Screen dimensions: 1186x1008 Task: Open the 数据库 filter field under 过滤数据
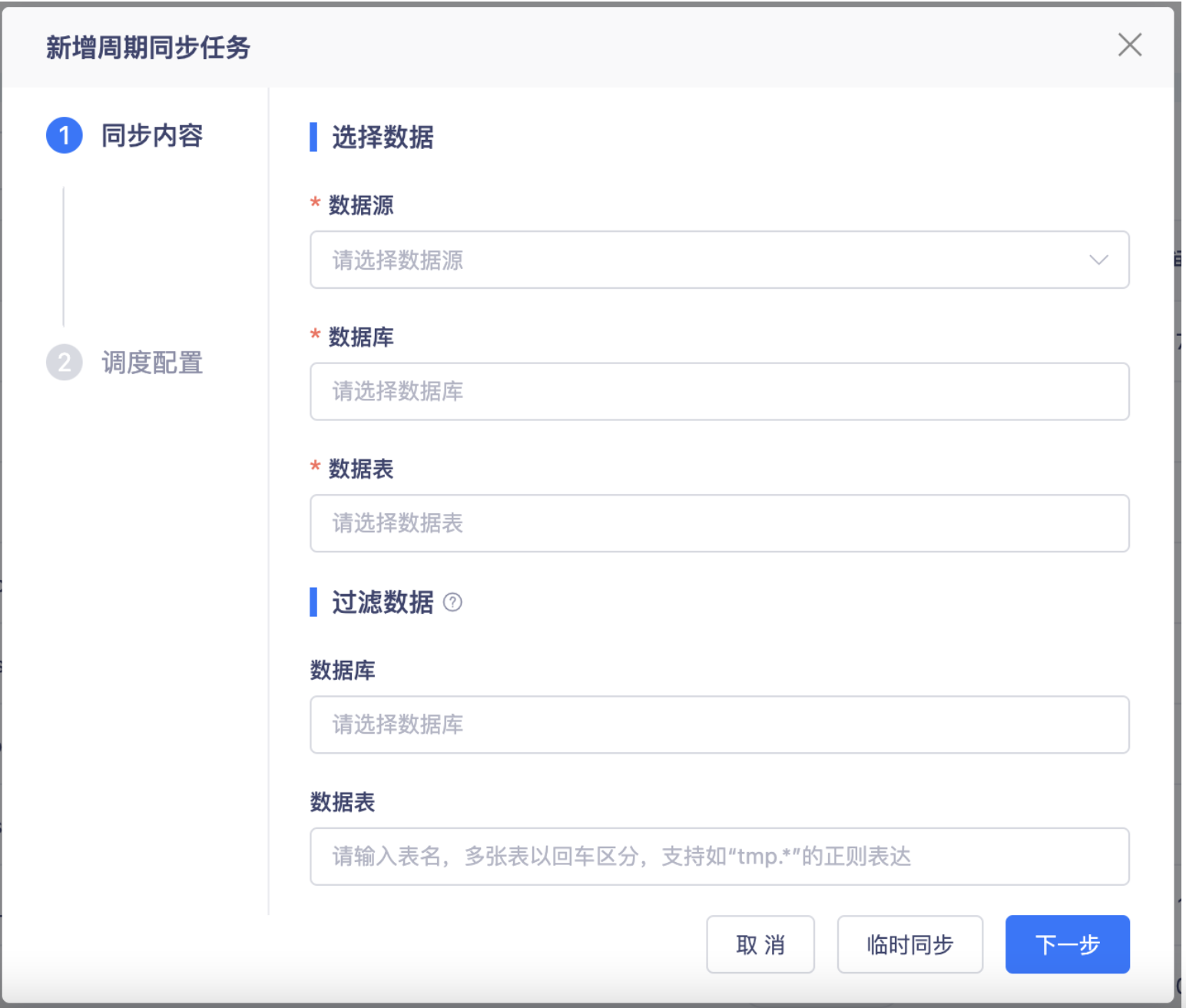(x=719, y=724)
